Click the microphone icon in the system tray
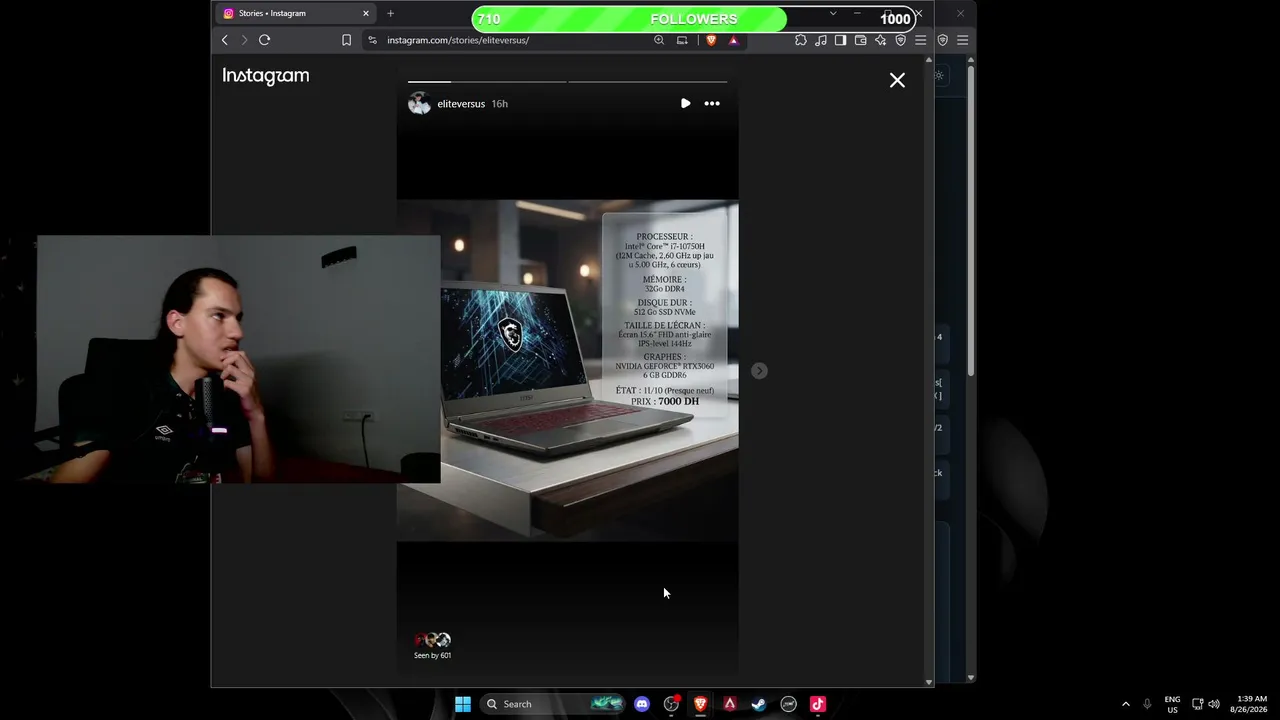This screenshot has width=1280, height=720. tap(1147, 704)
